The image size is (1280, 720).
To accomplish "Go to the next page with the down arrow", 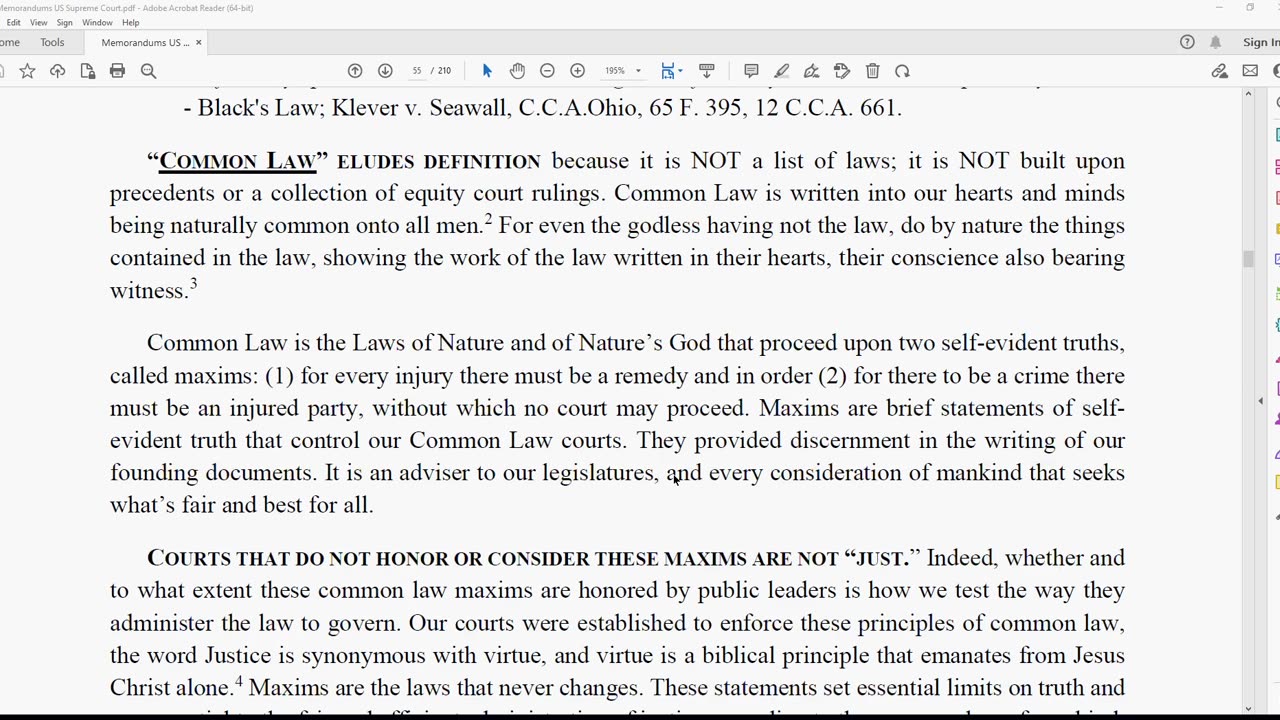I will click(x=385, y=71).
